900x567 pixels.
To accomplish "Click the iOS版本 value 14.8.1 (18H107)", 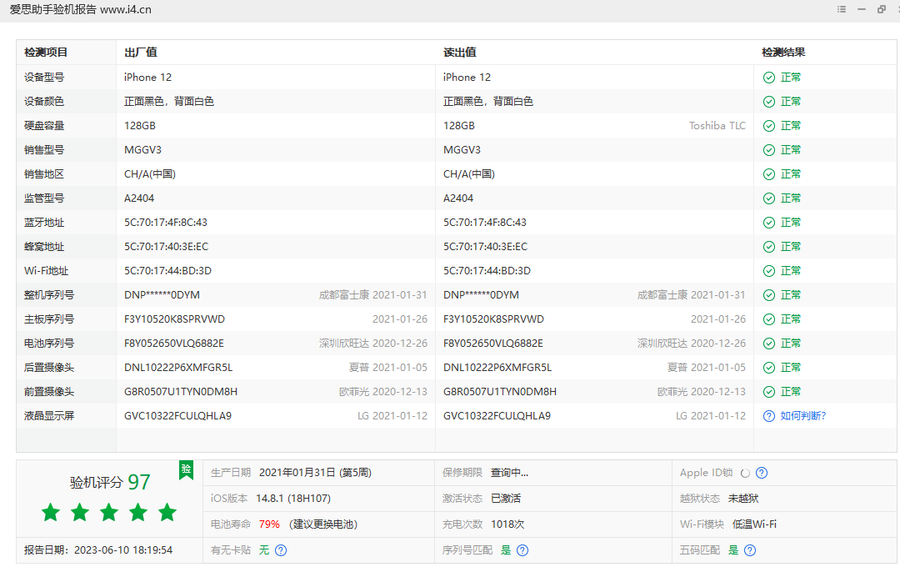I will point(293,499).
